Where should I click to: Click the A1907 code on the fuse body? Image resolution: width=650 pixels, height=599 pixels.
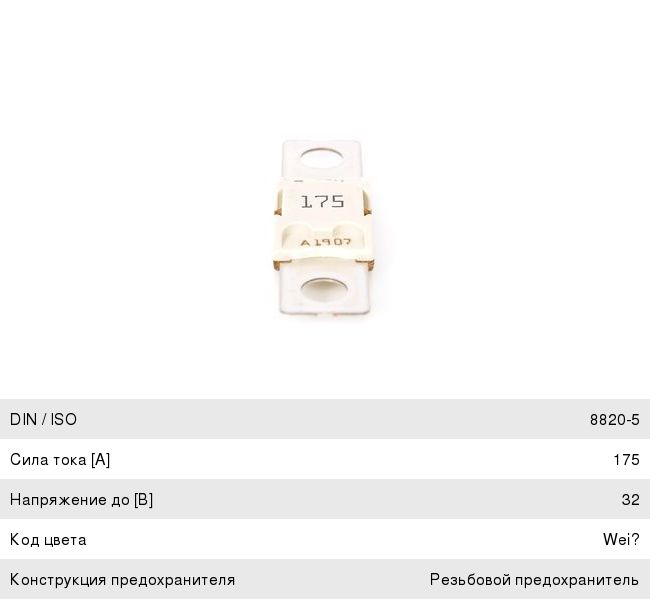click(326, 242)
